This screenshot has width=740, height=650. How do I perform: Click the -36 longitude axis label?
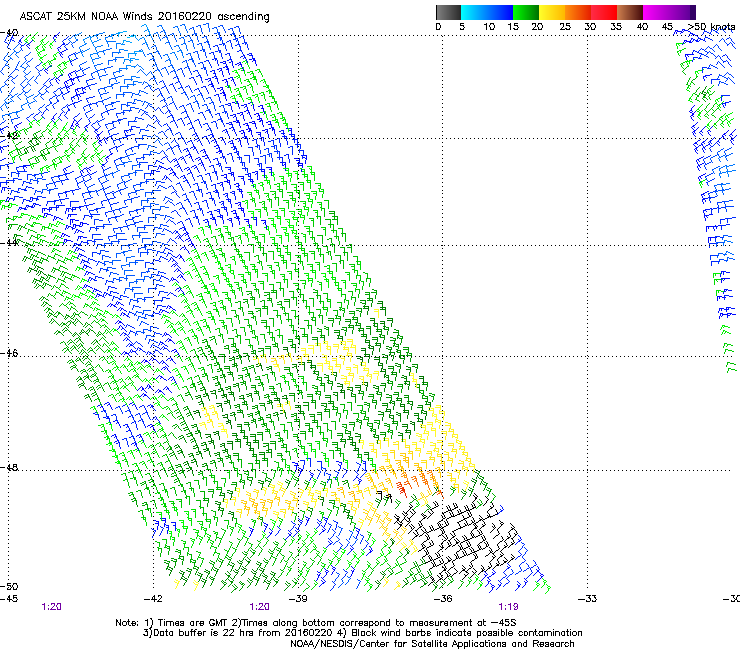pos(443,599)
